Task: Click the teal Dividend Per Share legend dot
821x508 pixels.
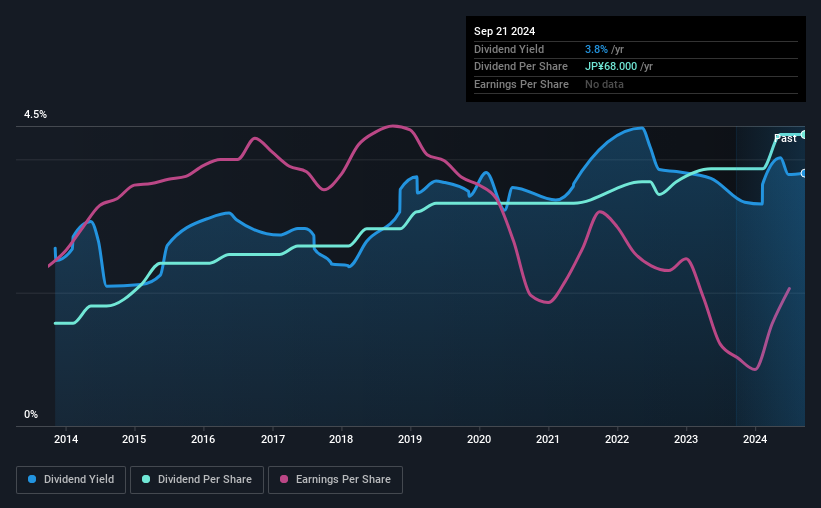Action: (x=146, y=479)
